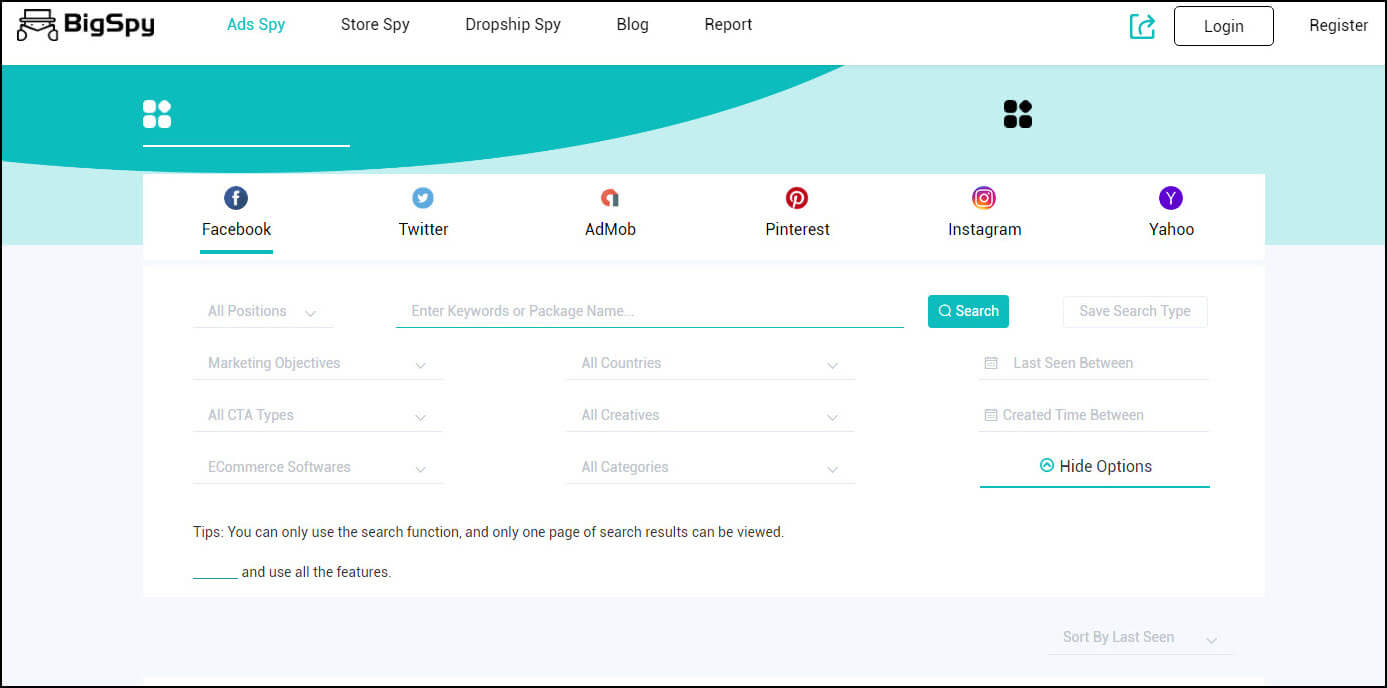Viewport: 1387px width, 688px height.
Task: Click calendar icon beside Last Seen Between
Action: (x=991, y=363)
